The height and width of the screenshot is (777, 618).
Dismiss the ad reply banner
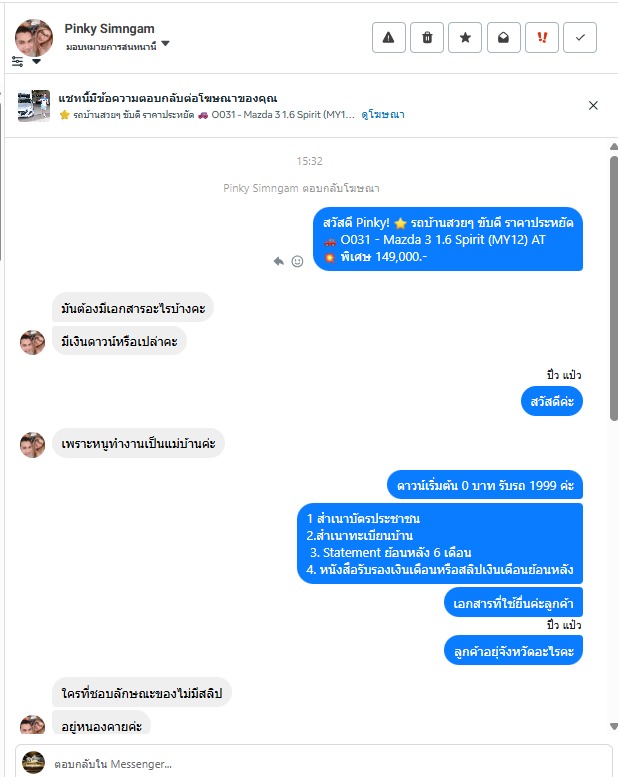click(593, 106)
